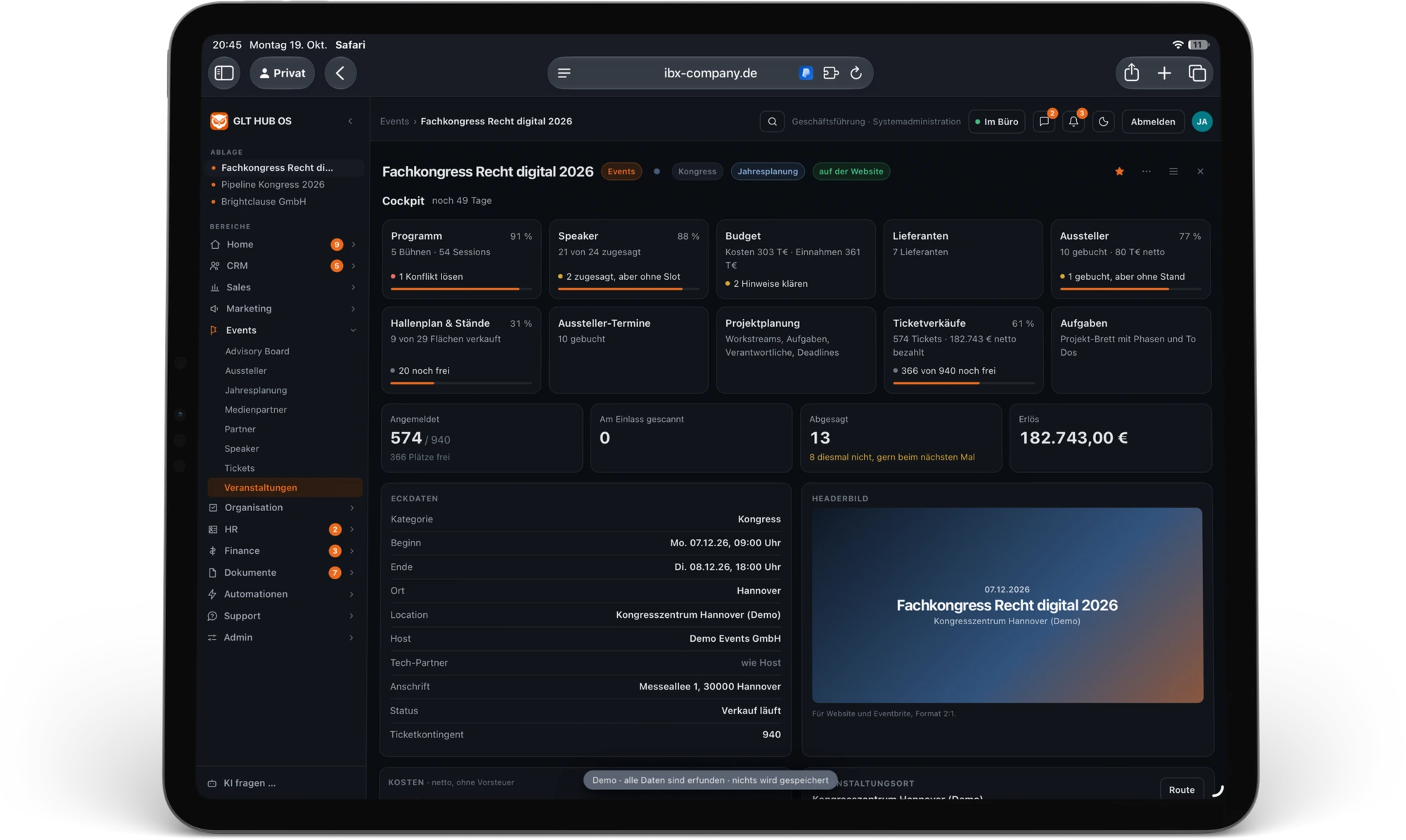Image resolution: width=1406 pixels, height=840 pixels.
Task: Click the GLT HUB OS fox logo
Action: (x=219, y=121)
